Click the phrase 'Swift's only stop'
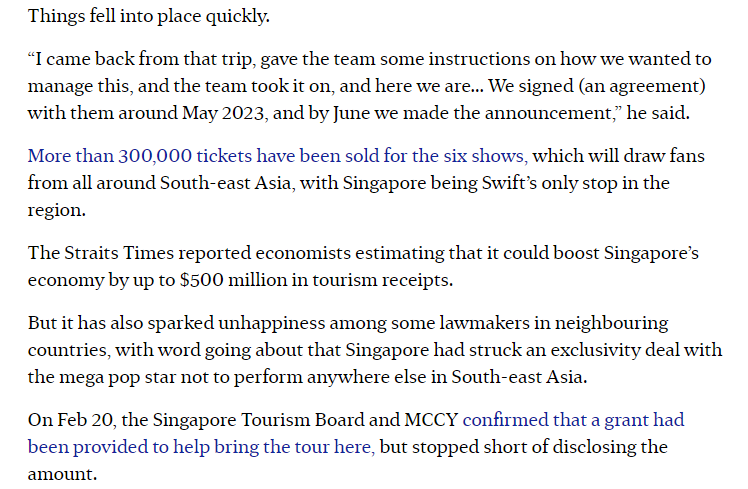Viewport: 748px width, 489px height. point(535,183)
